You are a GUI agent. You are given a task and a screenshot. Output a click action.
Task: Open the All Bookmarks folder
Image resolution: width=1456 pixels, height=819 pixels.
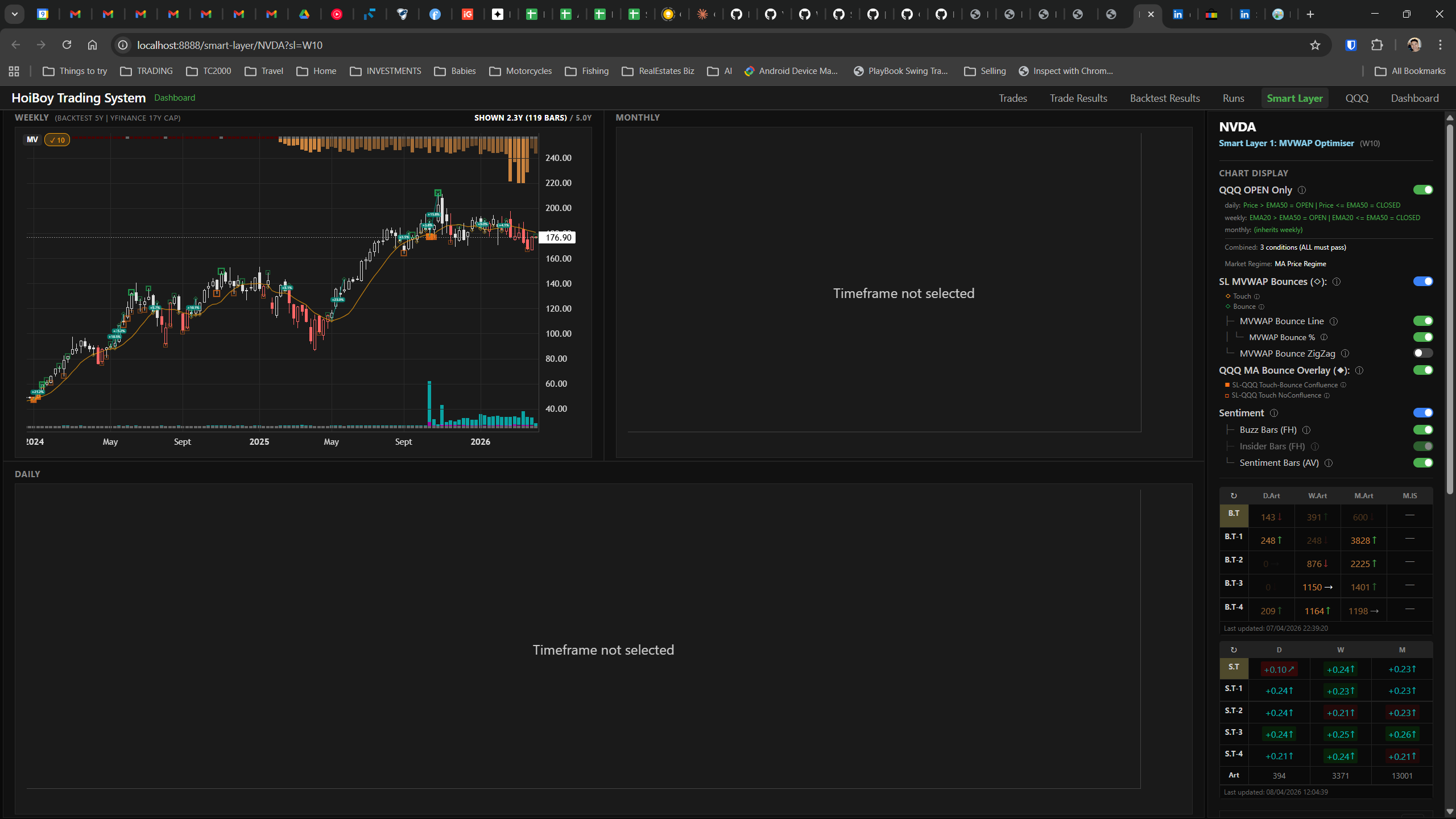click(x=1410, y=71)
